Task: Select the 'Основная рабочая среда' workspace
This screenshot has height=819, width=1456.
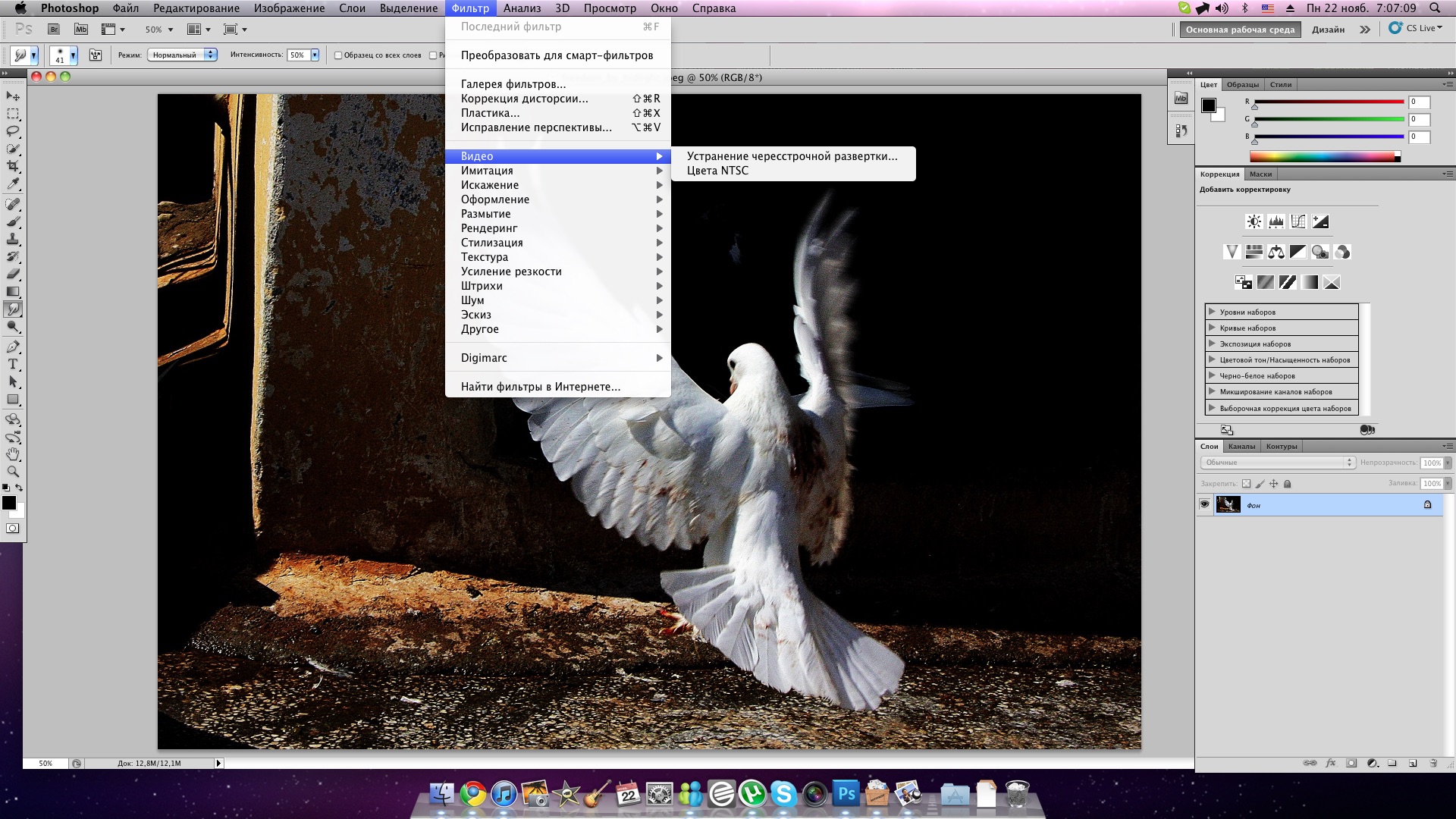Action: (1241, 30)
